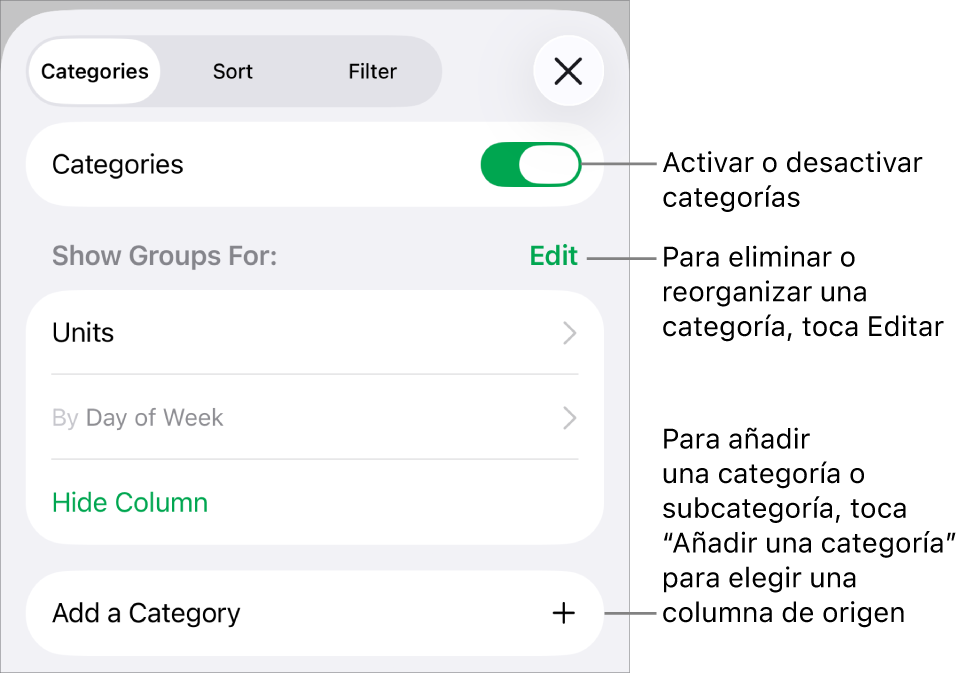Select the Categories tab
The height and width of the screenshot is (673, 961).
pyautogui.click(x=94, y=71)
